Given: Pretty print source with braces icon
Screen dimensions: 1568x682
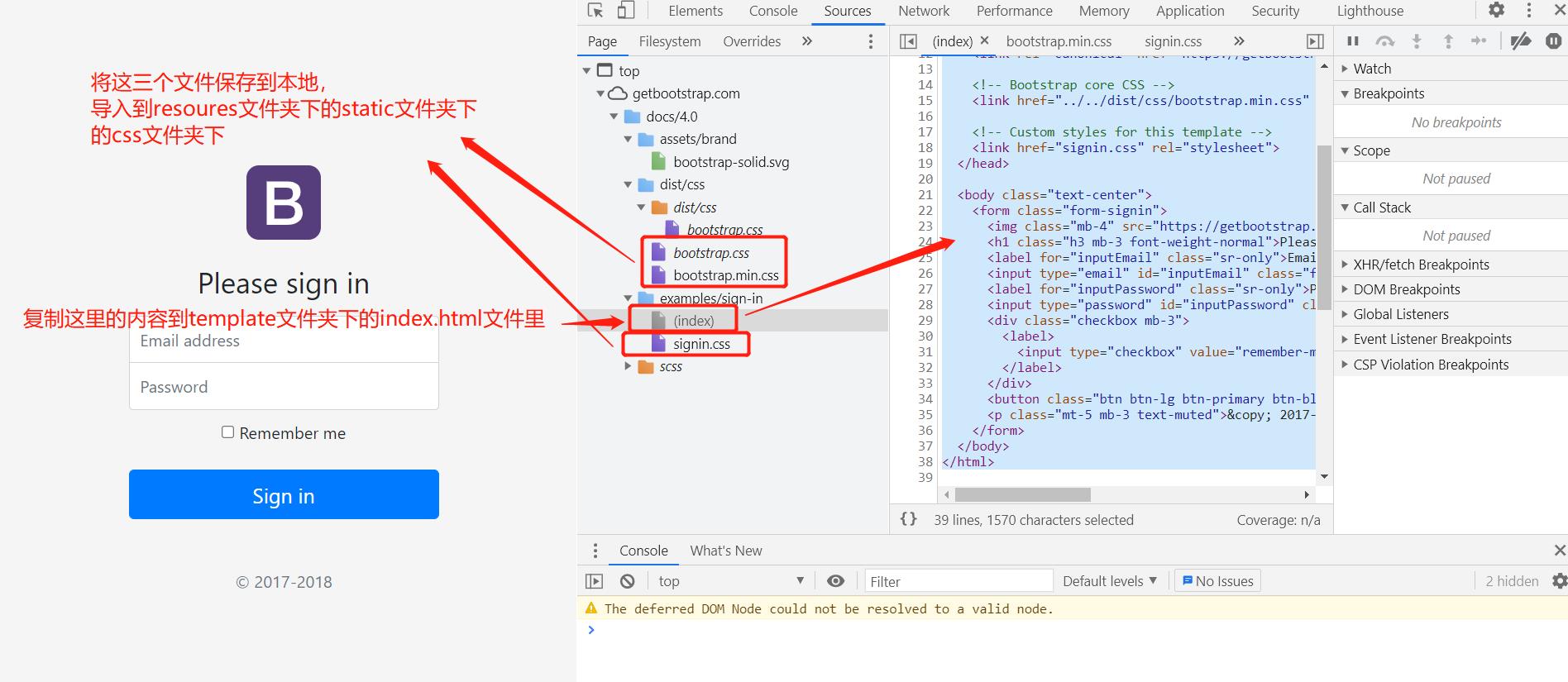Looking at the screenshot, I should tap(909, 519).
